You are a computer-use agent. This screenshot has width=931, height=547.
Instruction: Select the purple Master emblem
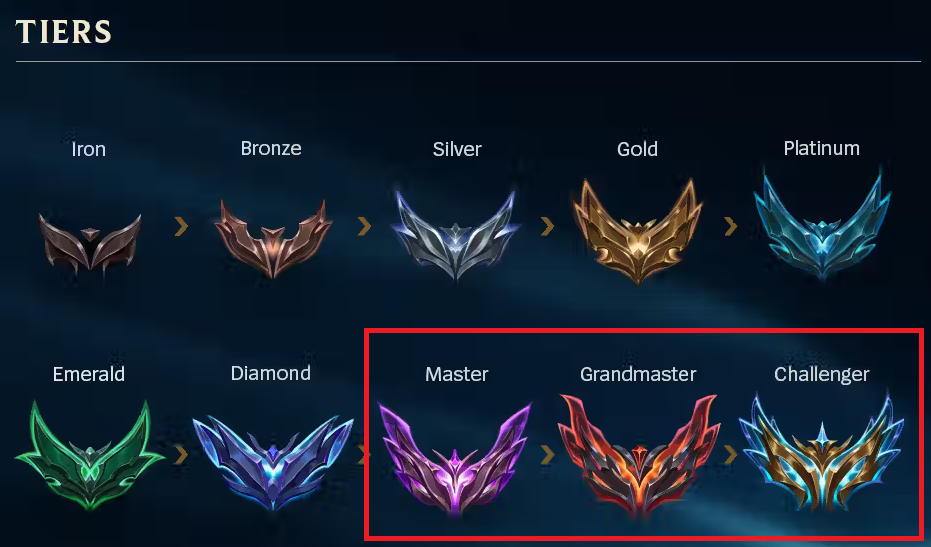tap(455, 457)
